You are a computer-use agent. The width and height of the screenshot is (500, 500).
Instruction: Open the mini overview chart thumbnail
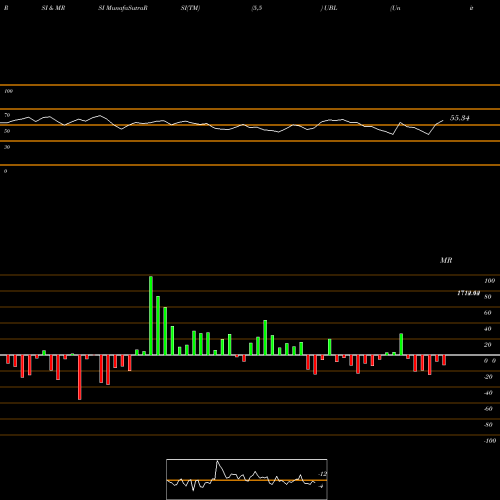[x=247, y=479]
